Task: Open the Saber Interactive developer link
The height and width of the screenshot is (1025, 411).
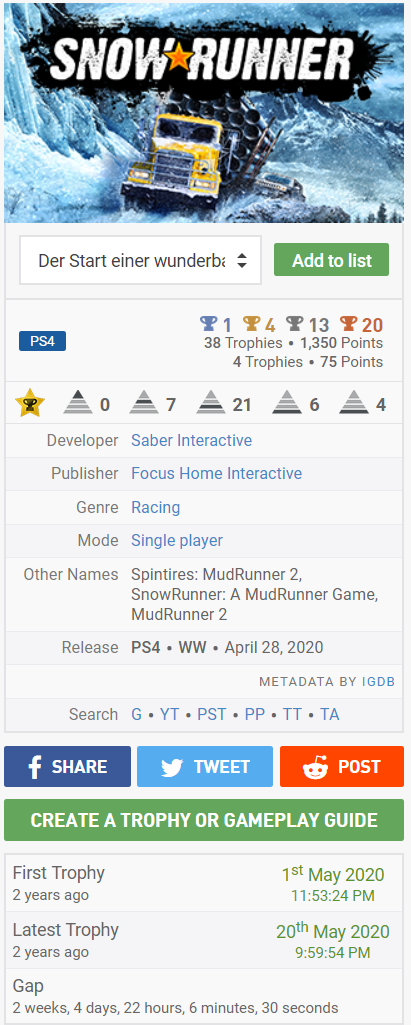Action: [x=191, y=441]
